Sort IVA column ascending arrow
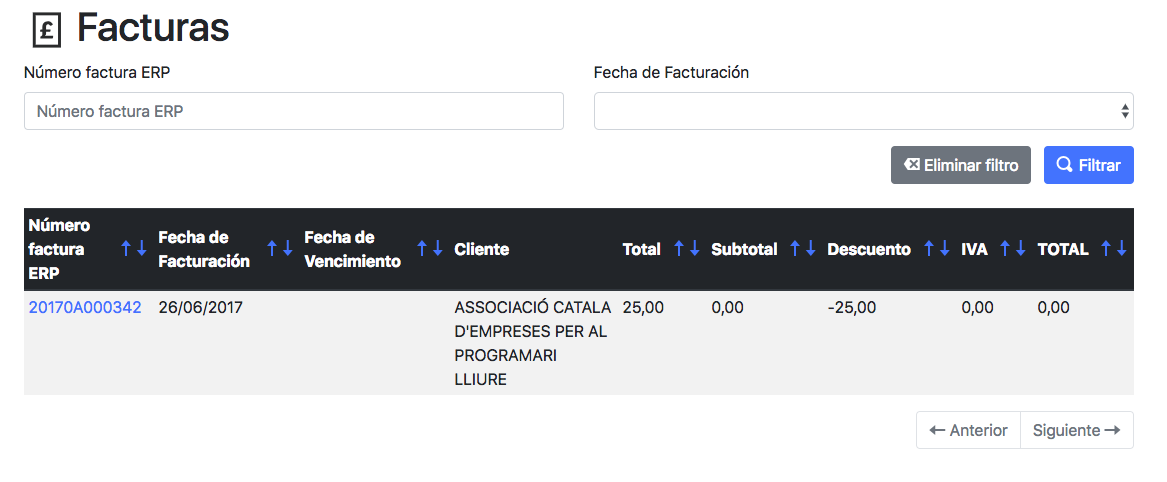This screenshot has height=482, width=1167. pyautogui.click(x=1005, y=249)
